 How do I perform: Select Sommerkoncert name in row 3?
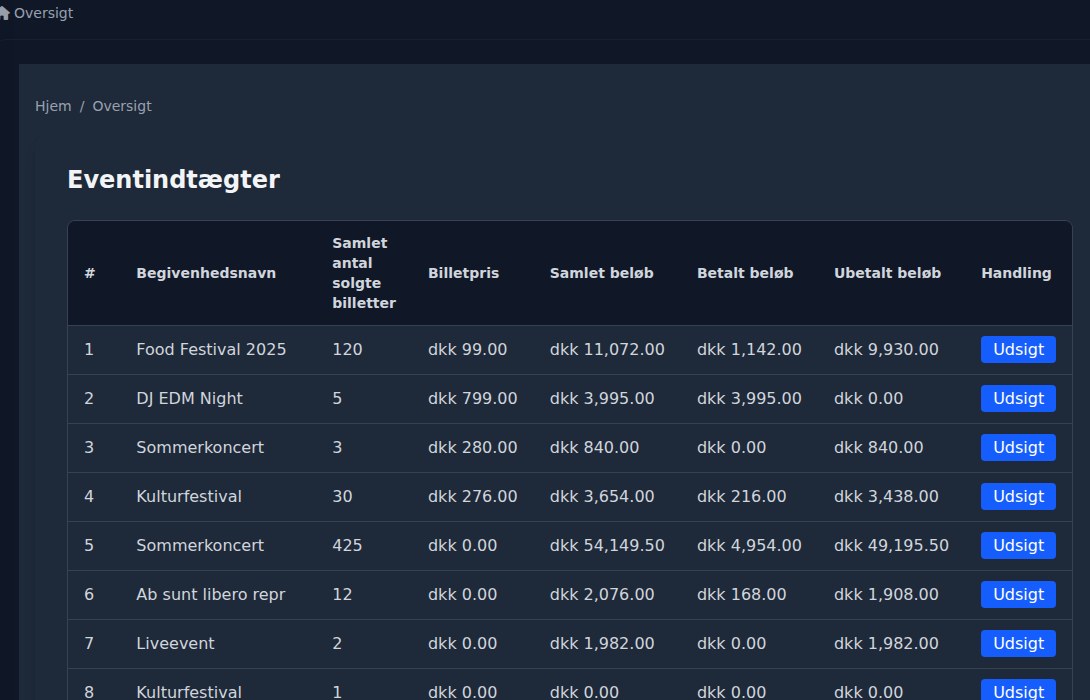click(x=200, y=448)
